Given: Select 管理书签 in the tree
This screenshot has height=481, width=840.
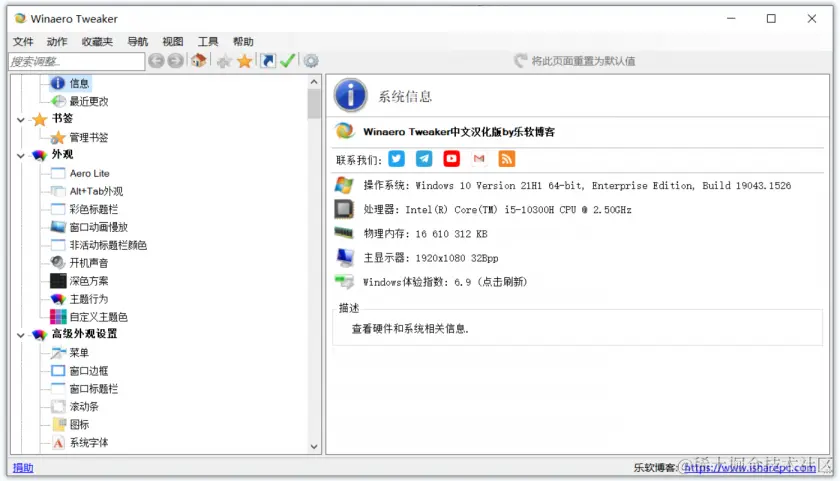Looking at the screenshot, I should pyautogui.click(x=89, y=137).
